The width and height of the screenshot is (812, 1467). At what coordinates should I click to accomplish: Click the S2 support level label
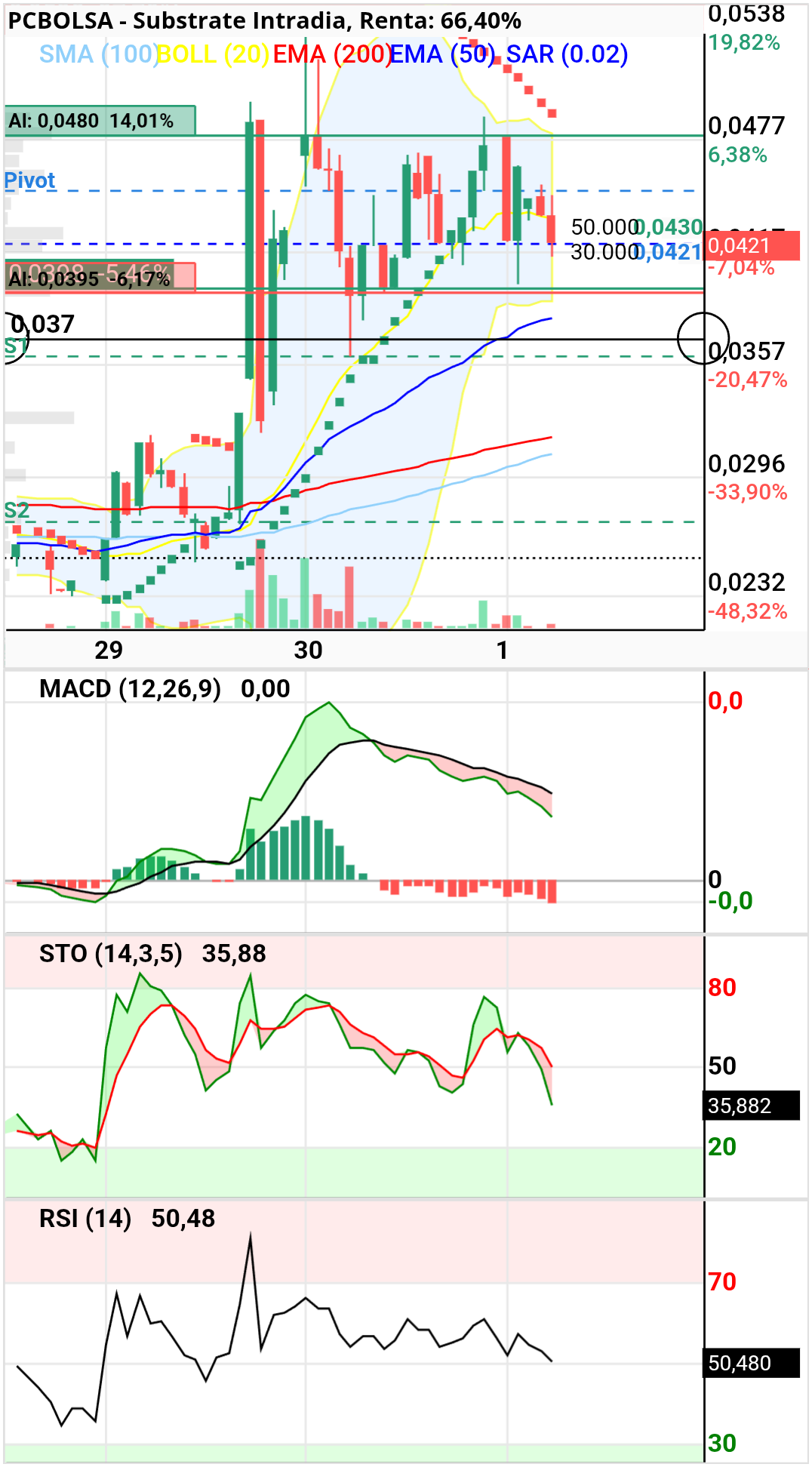(x=17, y=511)
